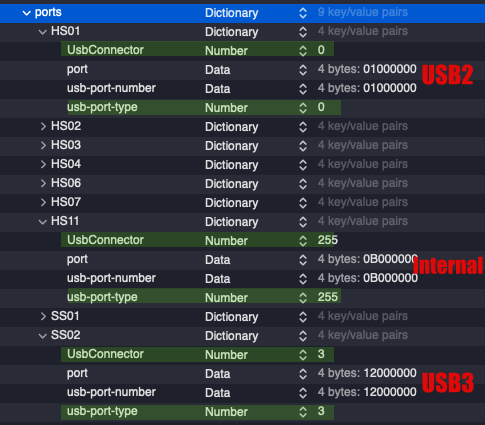This screenshot has width=485, height=425.
Task: Open type stepper for ports row
Action: 303,13
